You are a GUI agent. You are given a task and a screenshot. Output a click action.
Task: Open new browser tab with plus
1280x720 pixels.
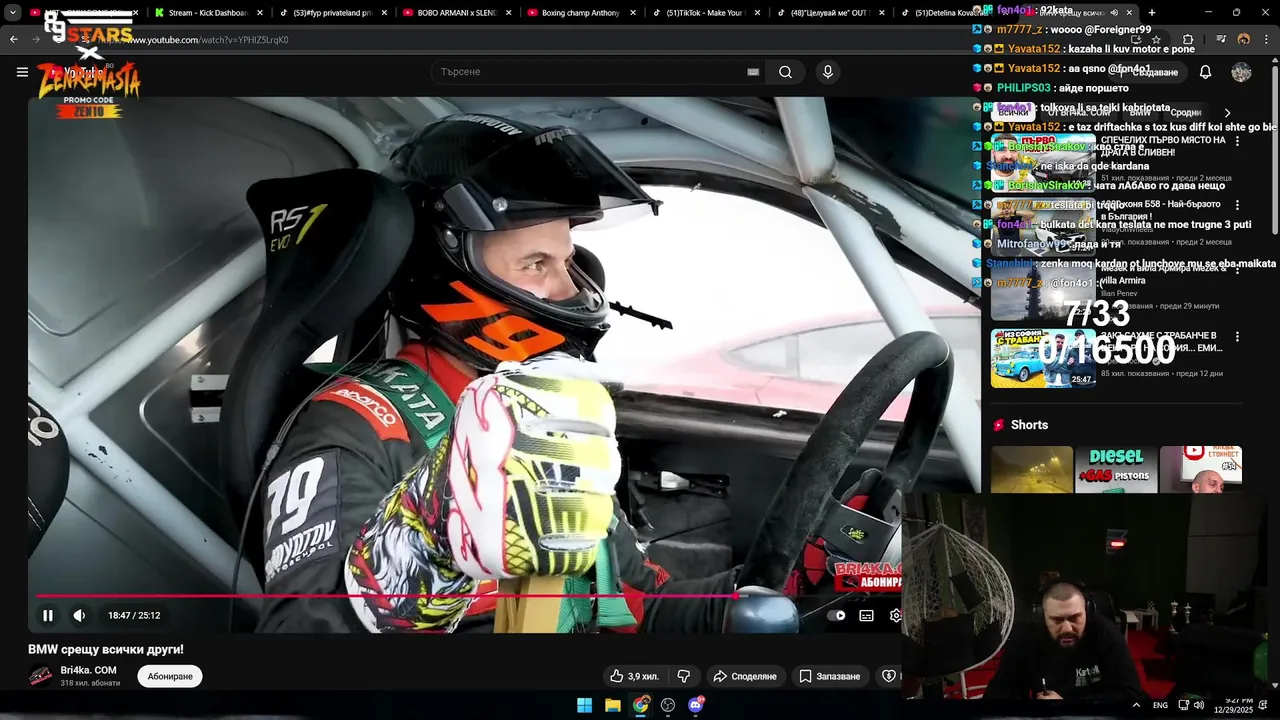coord(1151,13)
